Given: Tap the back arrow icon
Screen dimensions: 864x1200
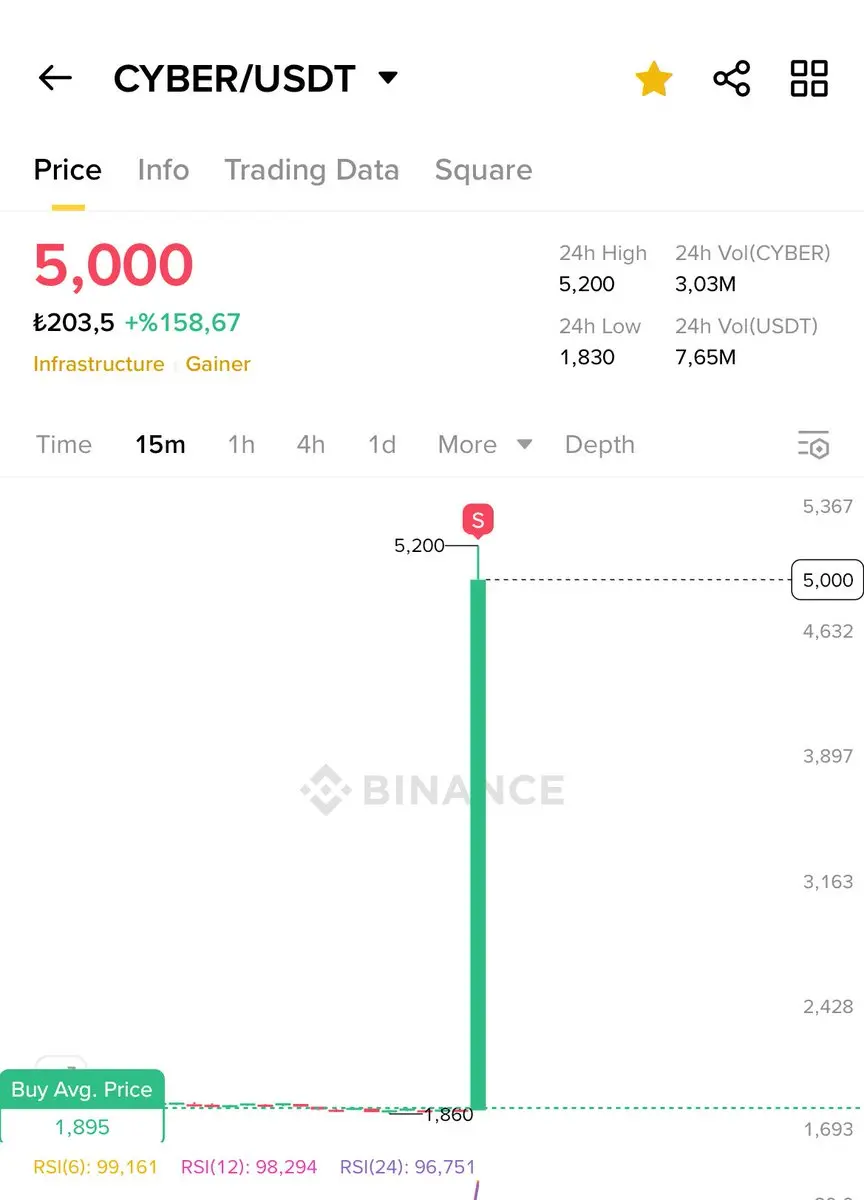Looking at the screenshot, I should click(55, 78).
